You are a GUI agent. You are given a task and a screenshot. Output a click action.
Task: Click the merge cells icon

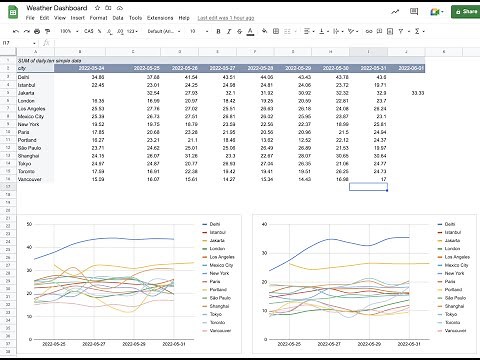287,31
